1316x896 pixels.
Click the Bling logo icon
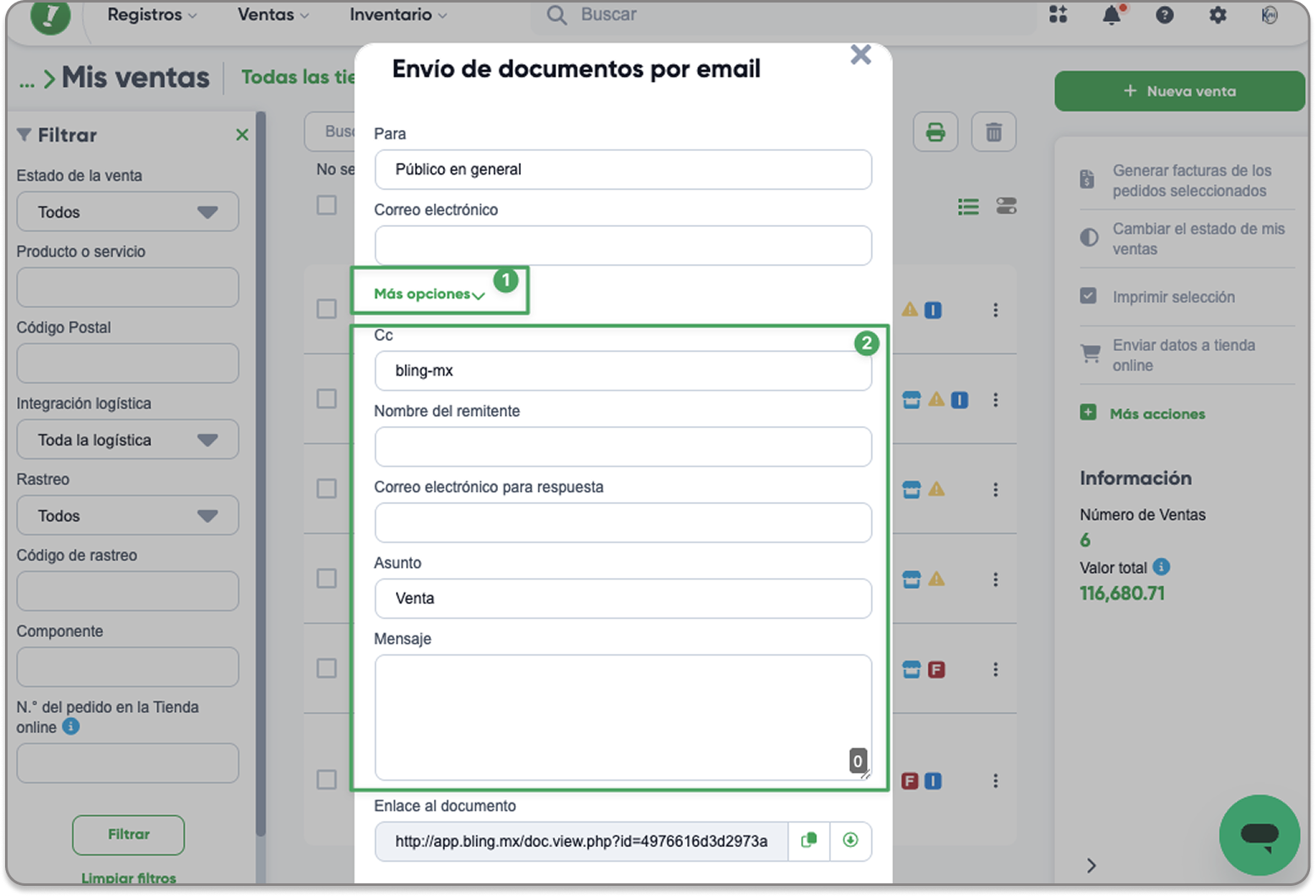click(x=50, y=15)
